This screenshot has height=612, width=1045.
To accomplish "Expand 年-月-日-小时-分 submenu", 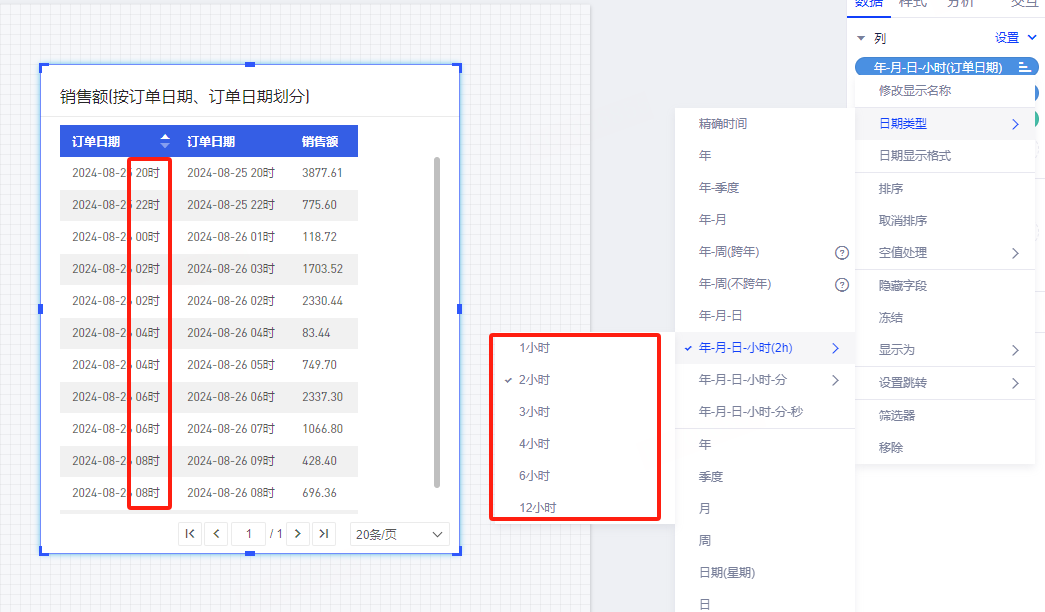I will [835, 380].
